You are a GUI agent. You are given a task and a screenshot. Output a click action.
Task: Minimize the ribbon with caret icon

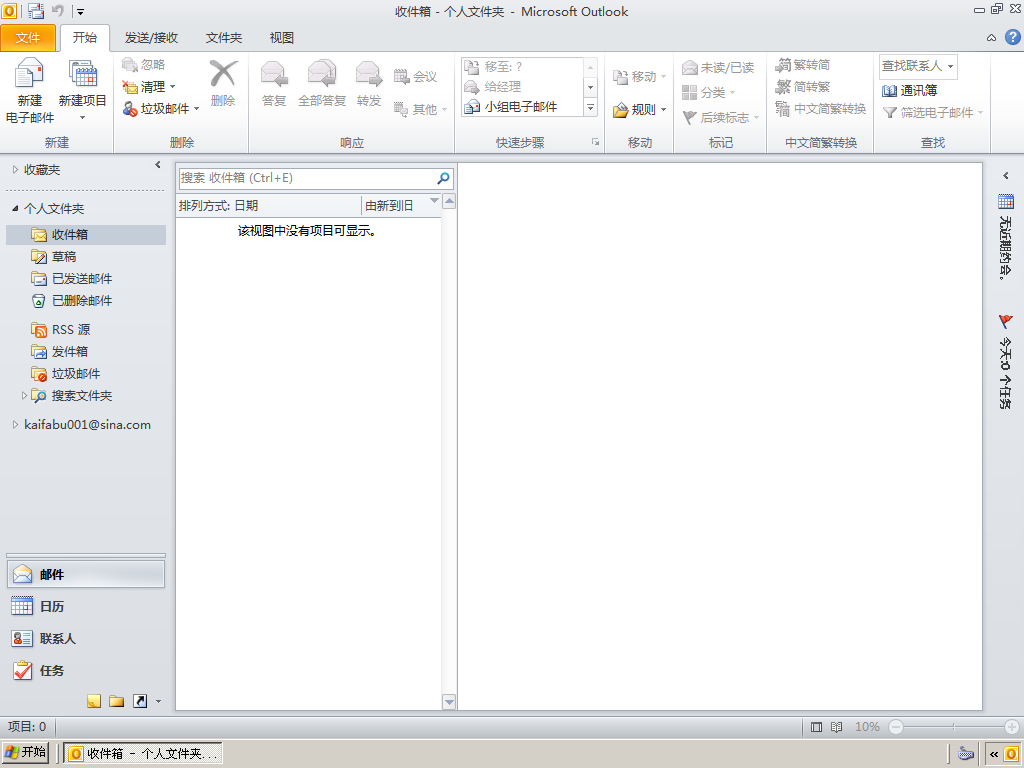point(991,38)
